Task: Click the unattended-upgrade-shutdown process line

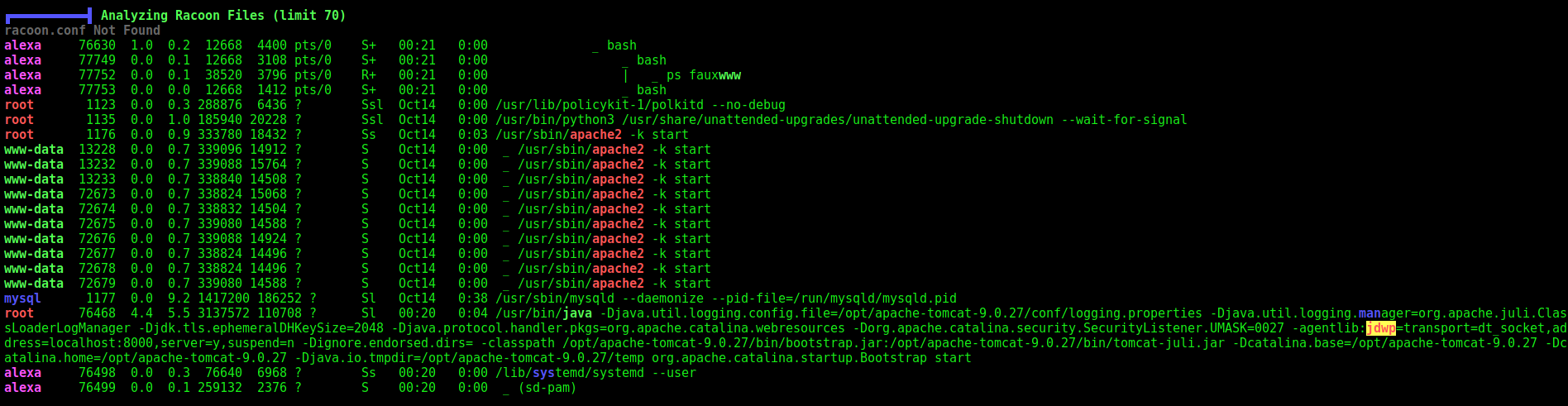Action: point(841,120)
